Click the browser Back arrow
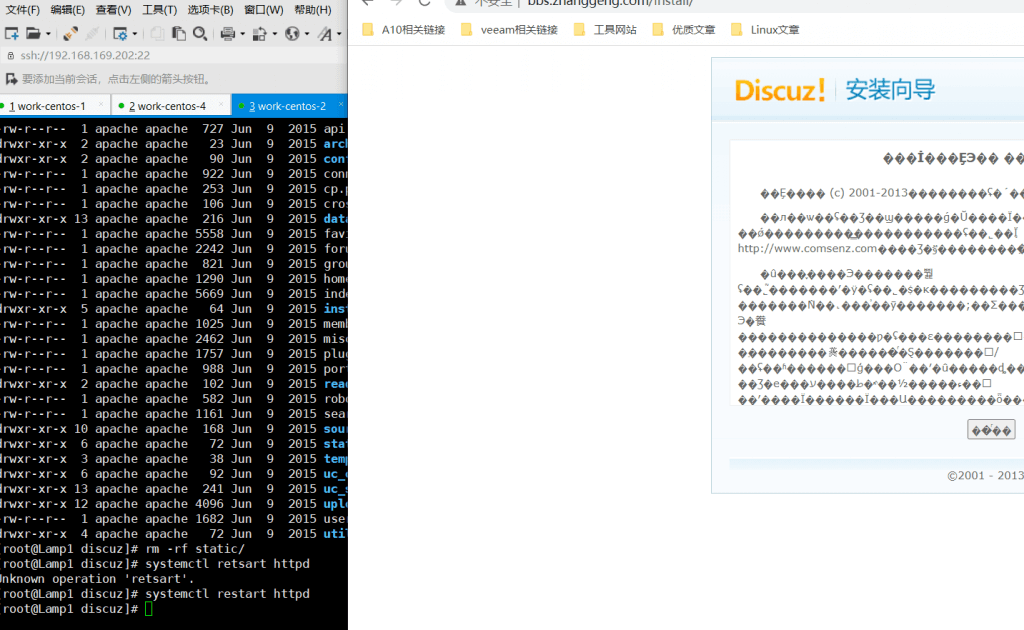1024x630 pixels. [x=368, y=3]
